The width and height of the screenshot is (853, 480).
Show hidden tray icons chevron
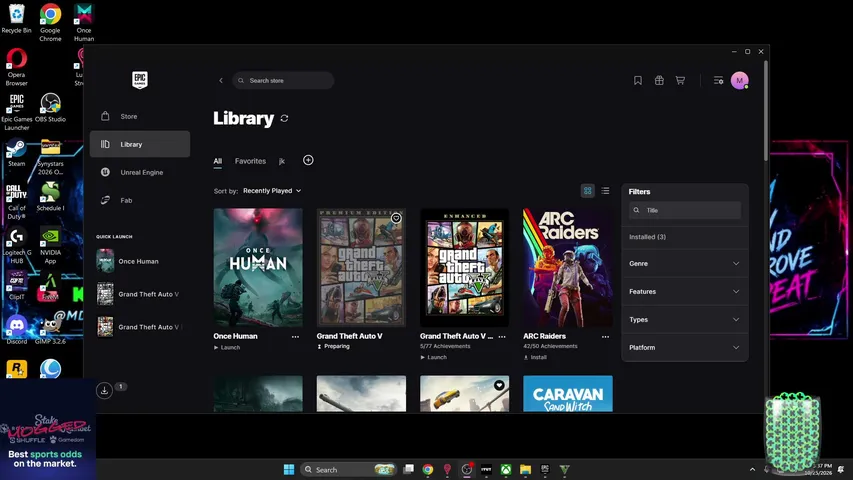pos(752,469)
